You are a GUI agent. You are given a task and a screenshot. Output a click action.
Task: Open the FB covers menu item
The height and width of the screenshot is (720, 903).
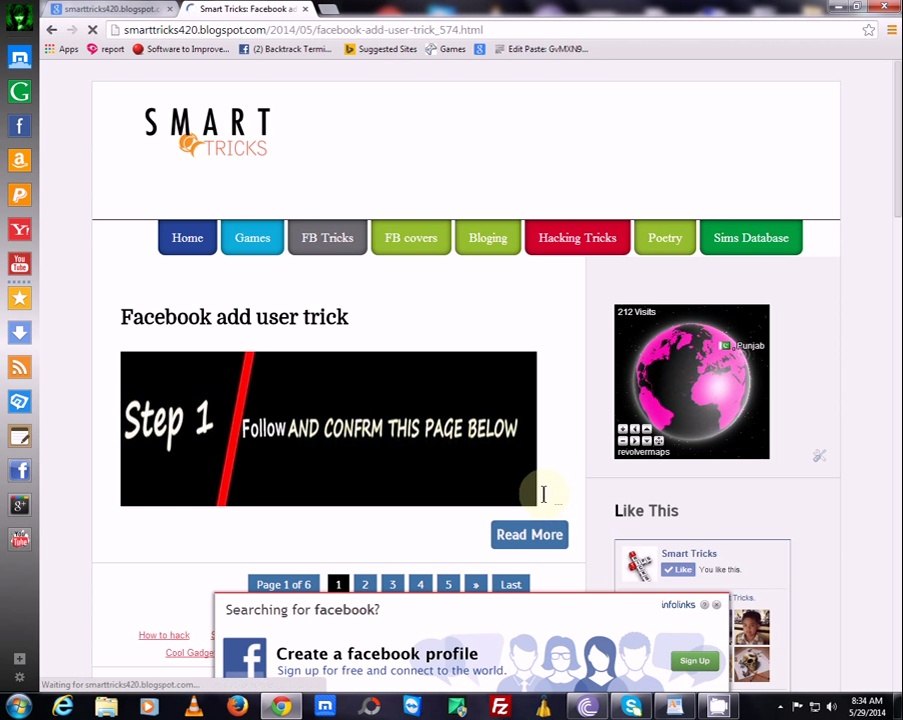[x=411, y=237]
